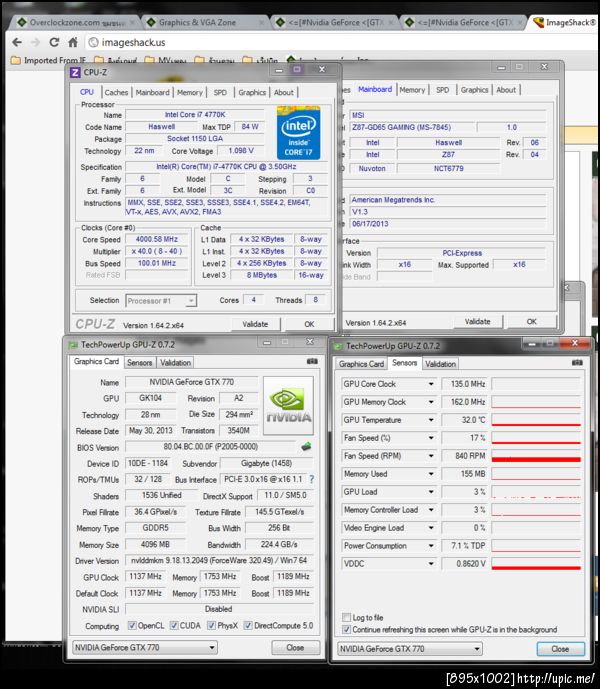The width and height of the screenshot is (600, 689).
Task: Click the screenshot camera icon in left GPU-Z window
Action: (x=312, y=361)
